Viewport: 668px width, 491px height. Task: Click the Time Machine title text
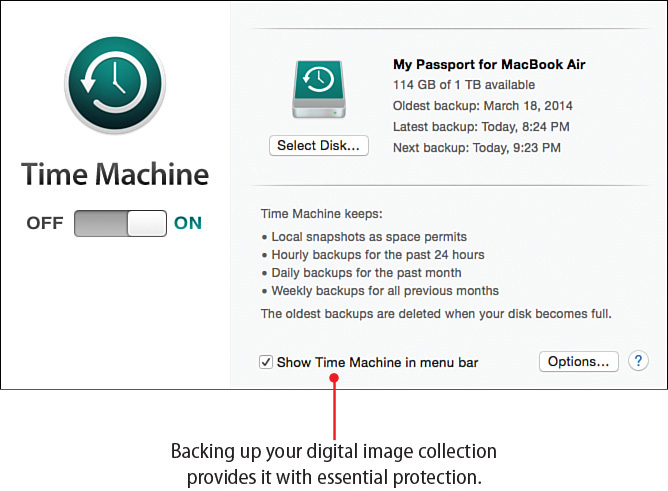[x=115, y=175]
